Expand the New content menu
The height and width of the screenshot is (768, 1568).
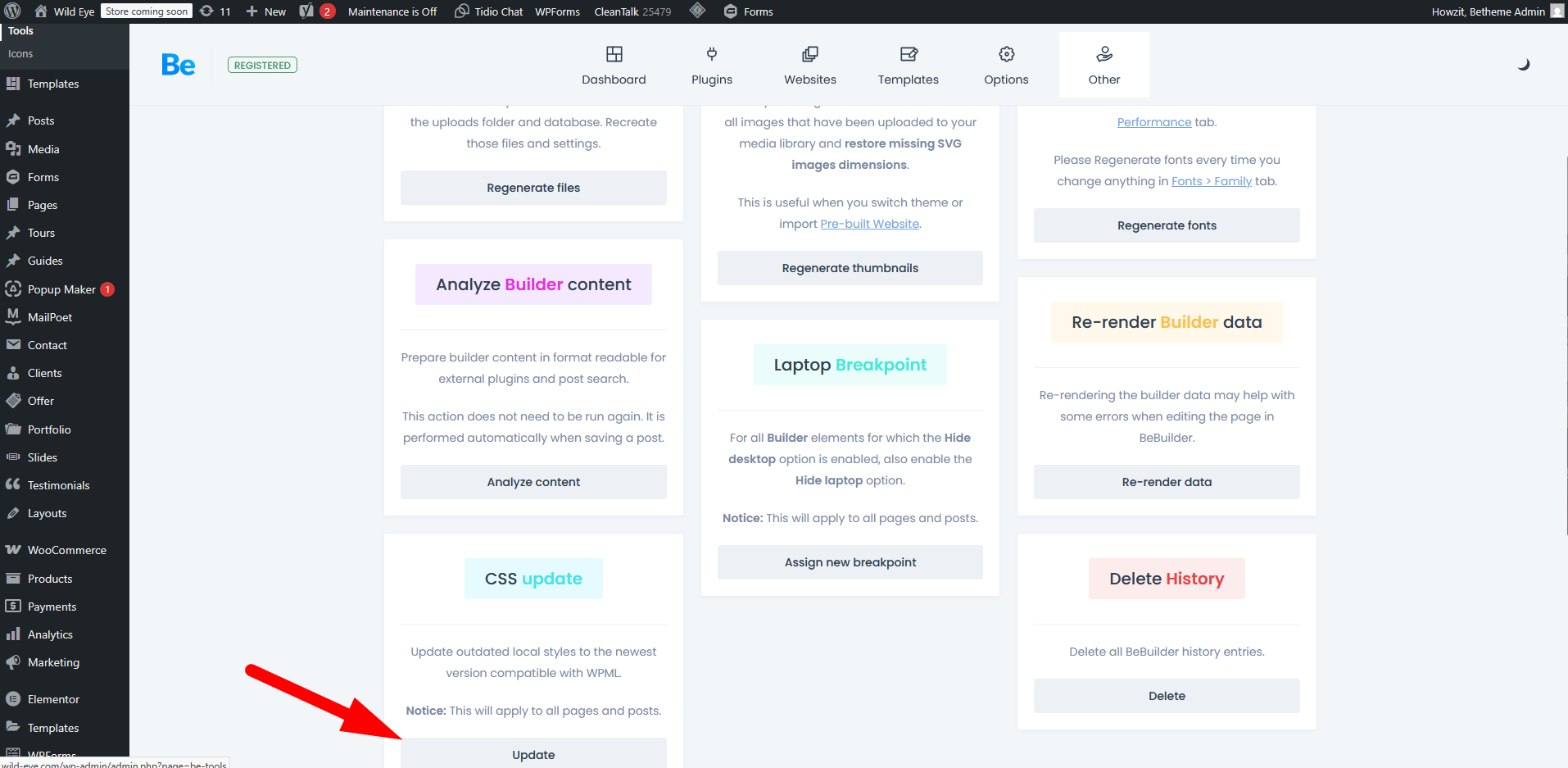point(266,11)
